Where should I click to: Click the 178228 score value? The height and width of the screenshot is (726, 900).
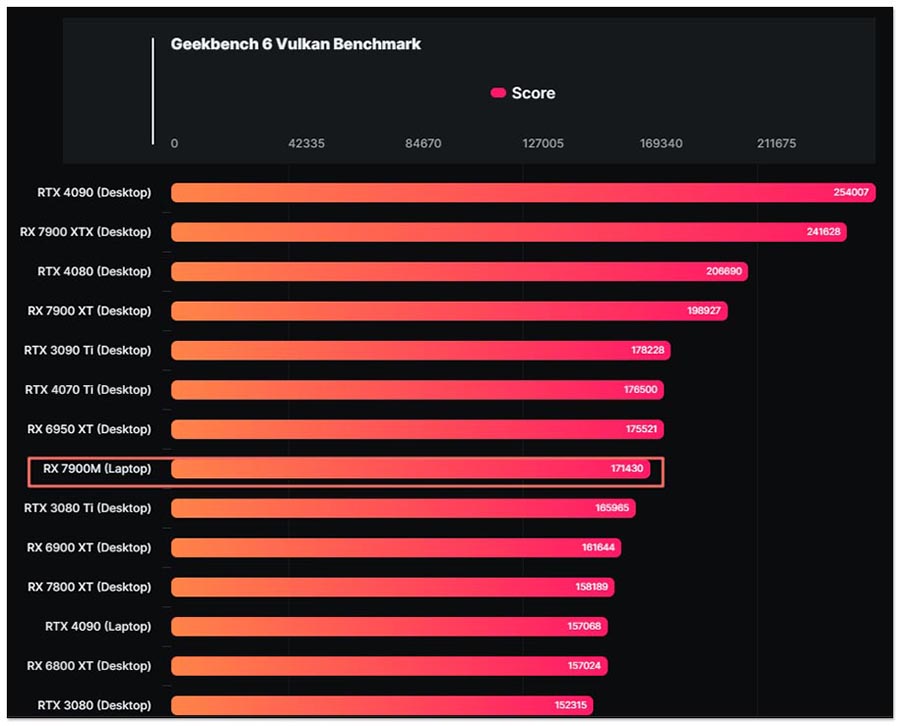pyautogui.click(x=647, y=350)
